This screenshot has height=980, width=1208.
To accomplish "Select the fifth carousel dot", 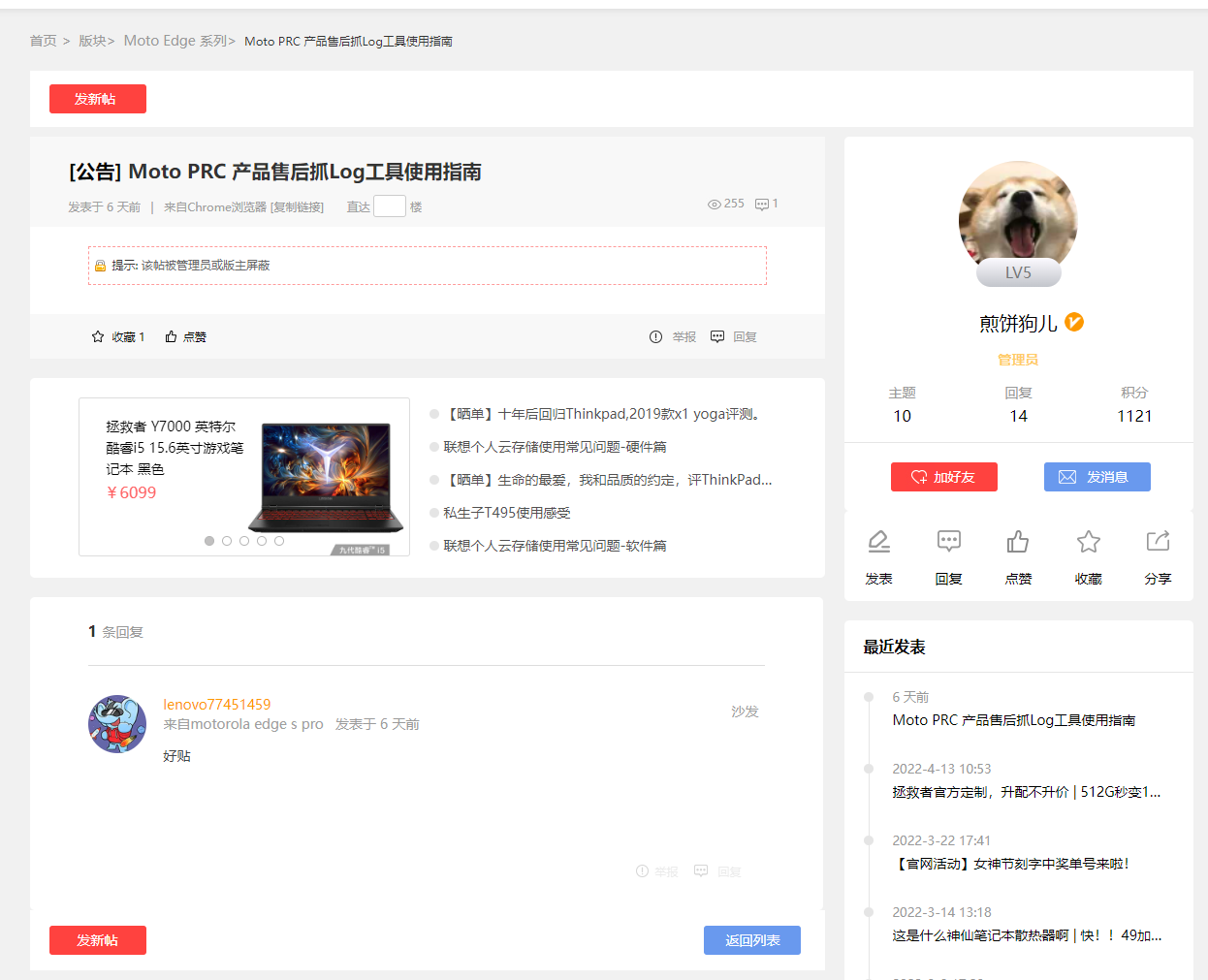I will click(x=279, y=541).
